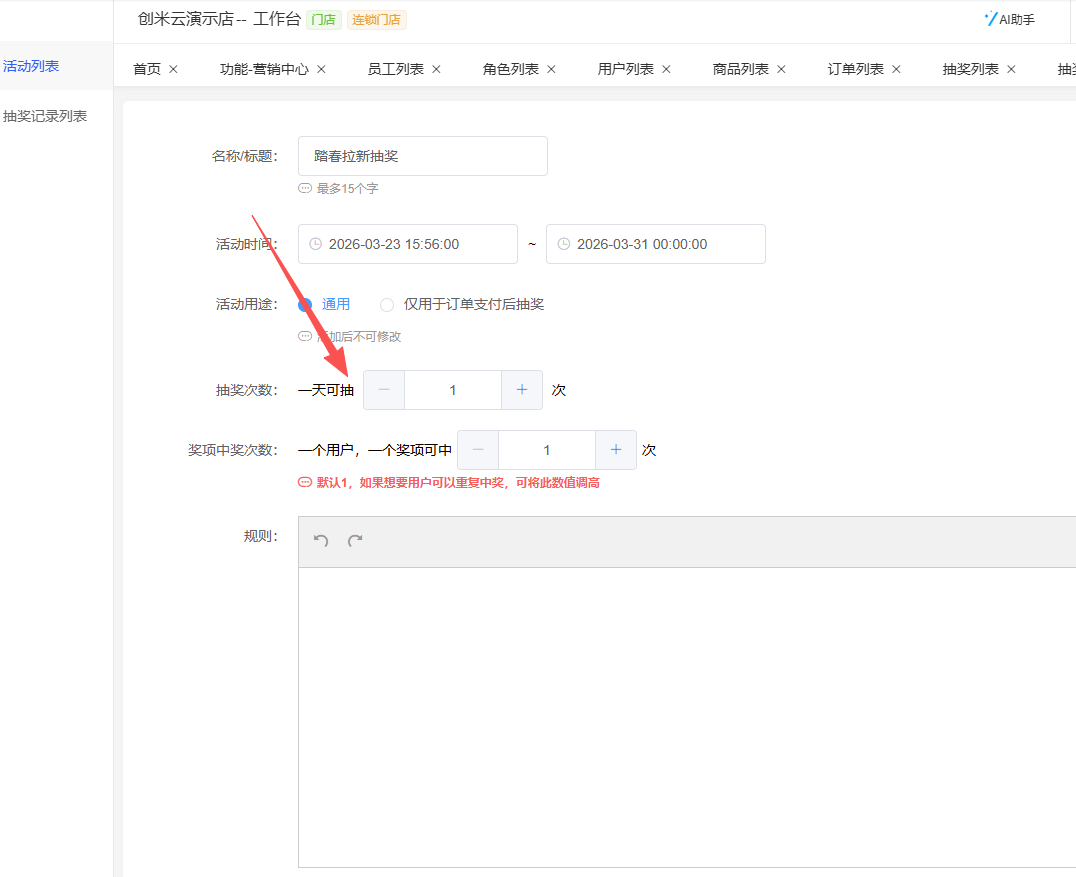Decrease daily draw count with minus button
The width and height of the screenshot is (1076, 877).
pyautogui.click(x=384, y=390)
